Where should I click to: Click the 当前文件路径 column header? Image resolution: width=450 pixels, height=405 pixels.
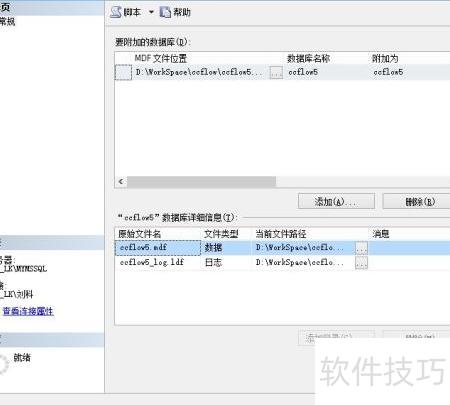coord(281,234)
